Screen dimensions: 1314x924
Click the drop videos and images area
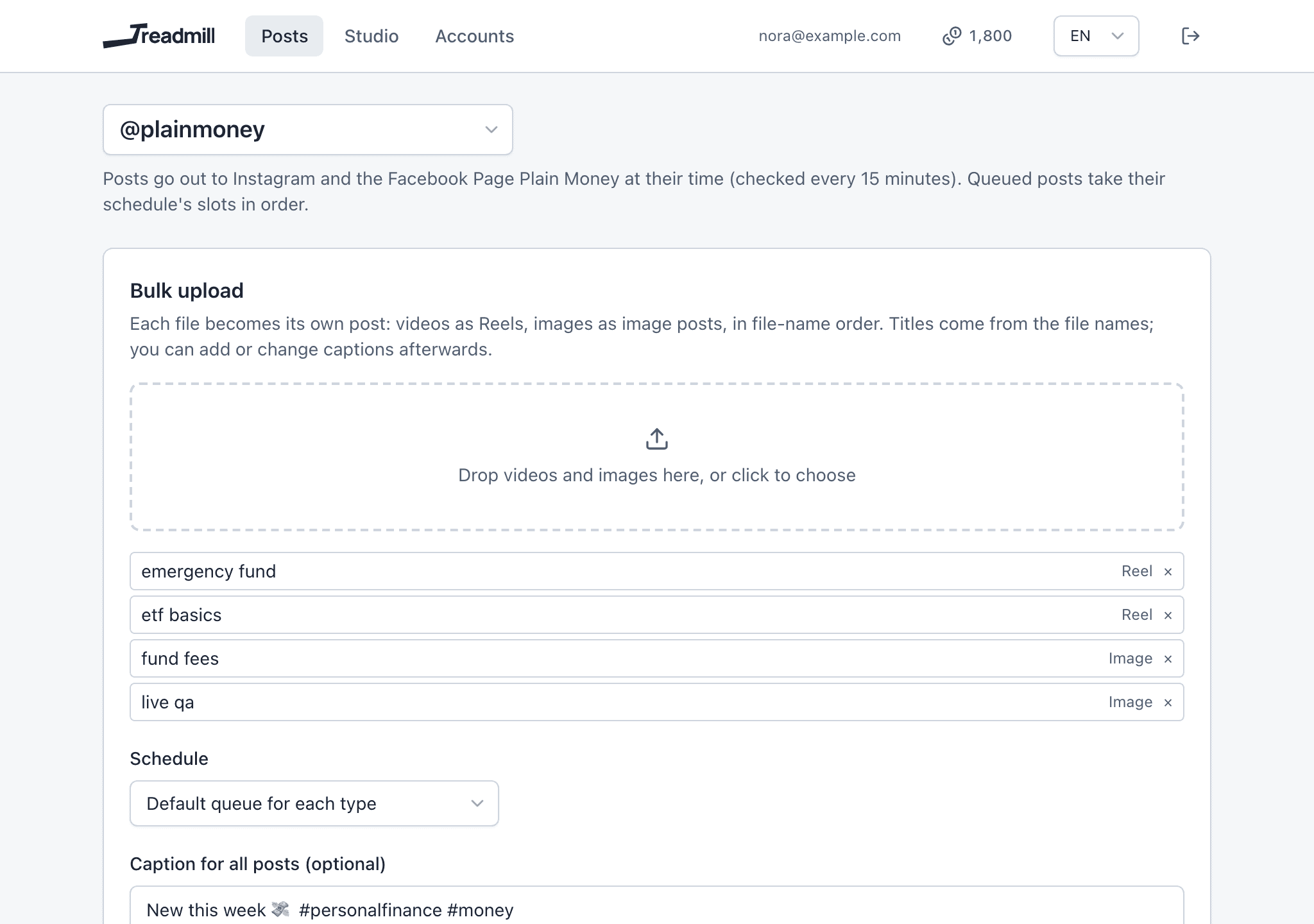(x=657, y=457)
